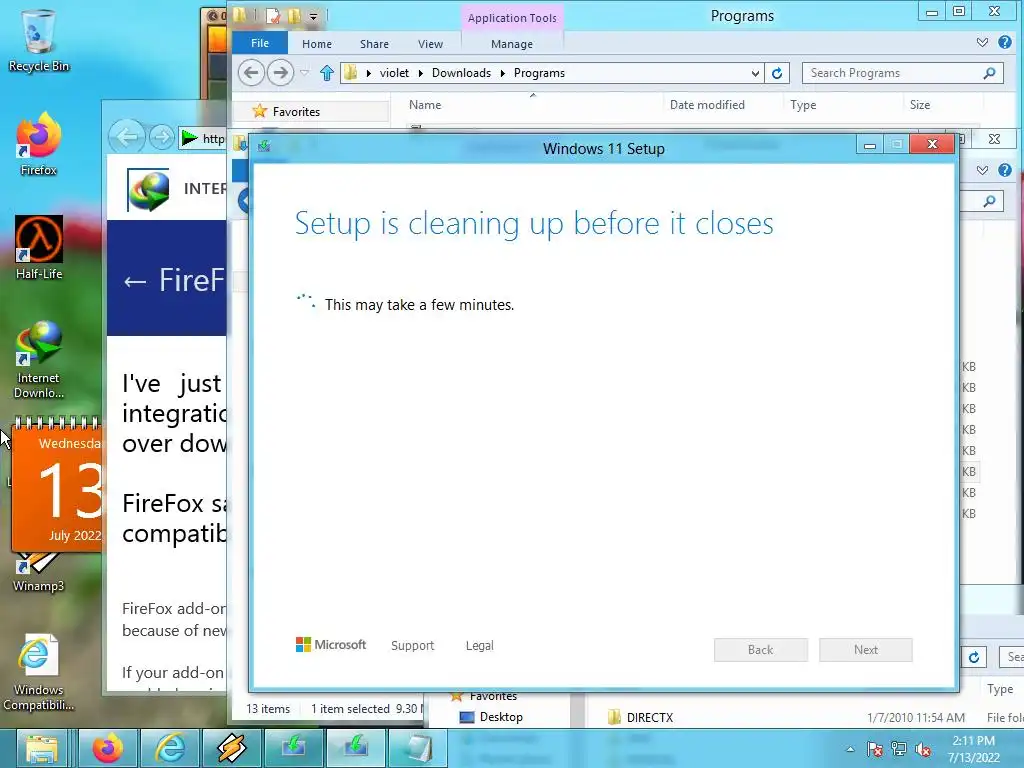The height and width of the screenshot is (768, 1024).
Task: Click Properties icon in quick access toolbar
Action: click(273, 15)
